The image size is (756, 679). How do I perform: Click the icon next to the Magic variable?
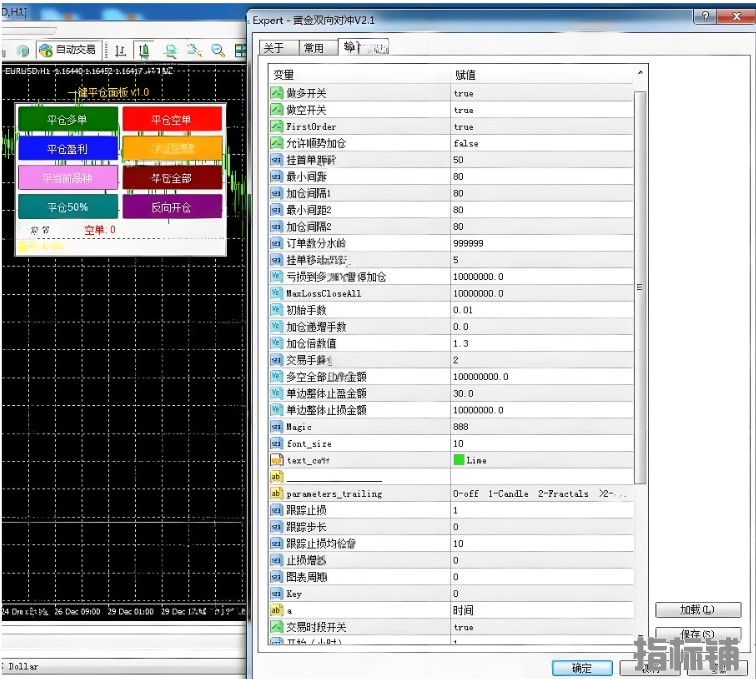[277, 427]
